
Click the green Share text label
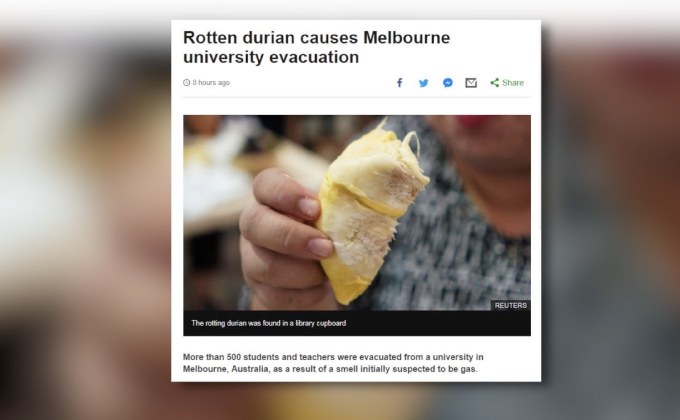tap(513, 82)
